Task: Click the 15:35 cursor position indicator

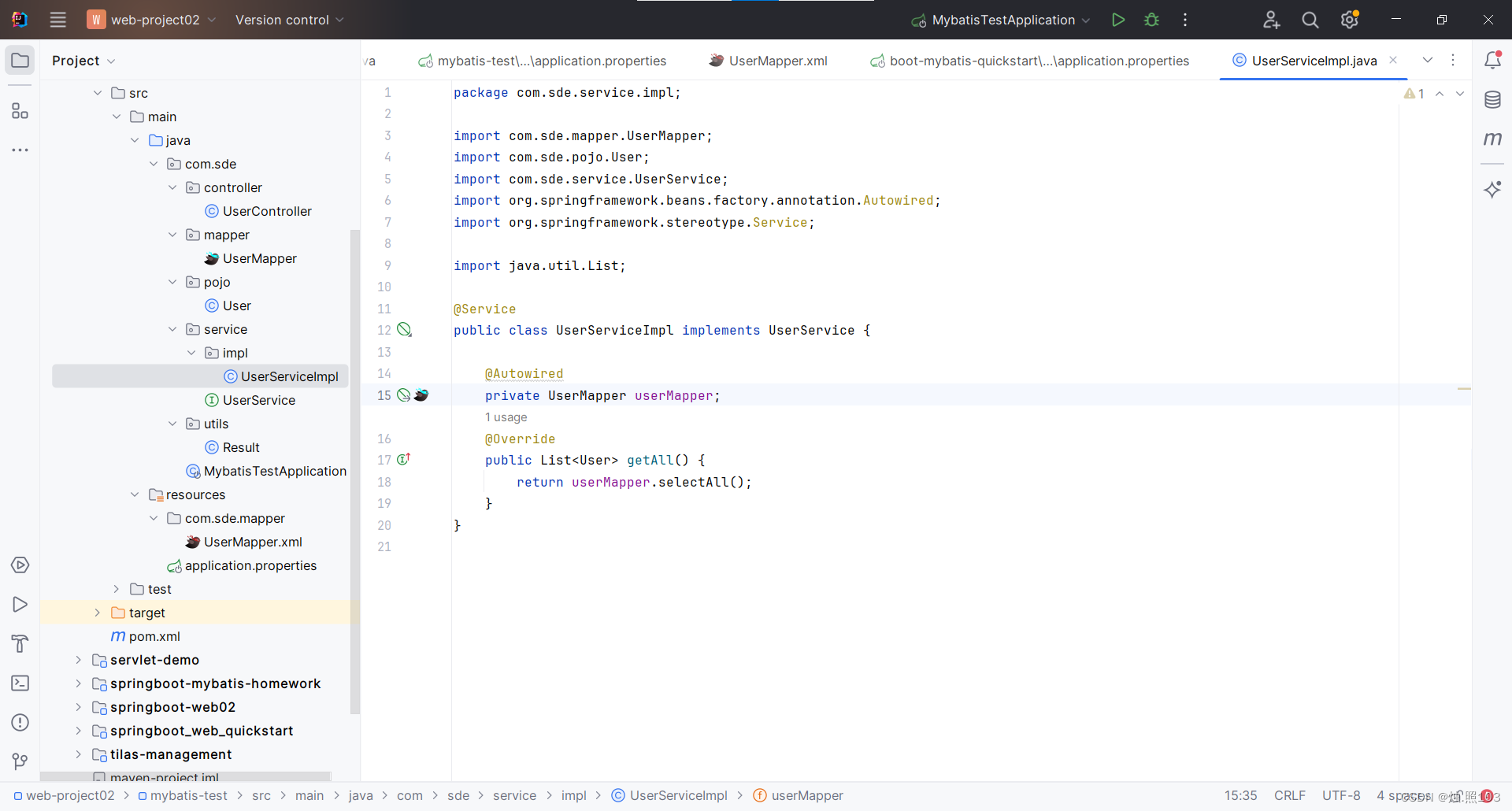Action: (x=1240, y=795)
